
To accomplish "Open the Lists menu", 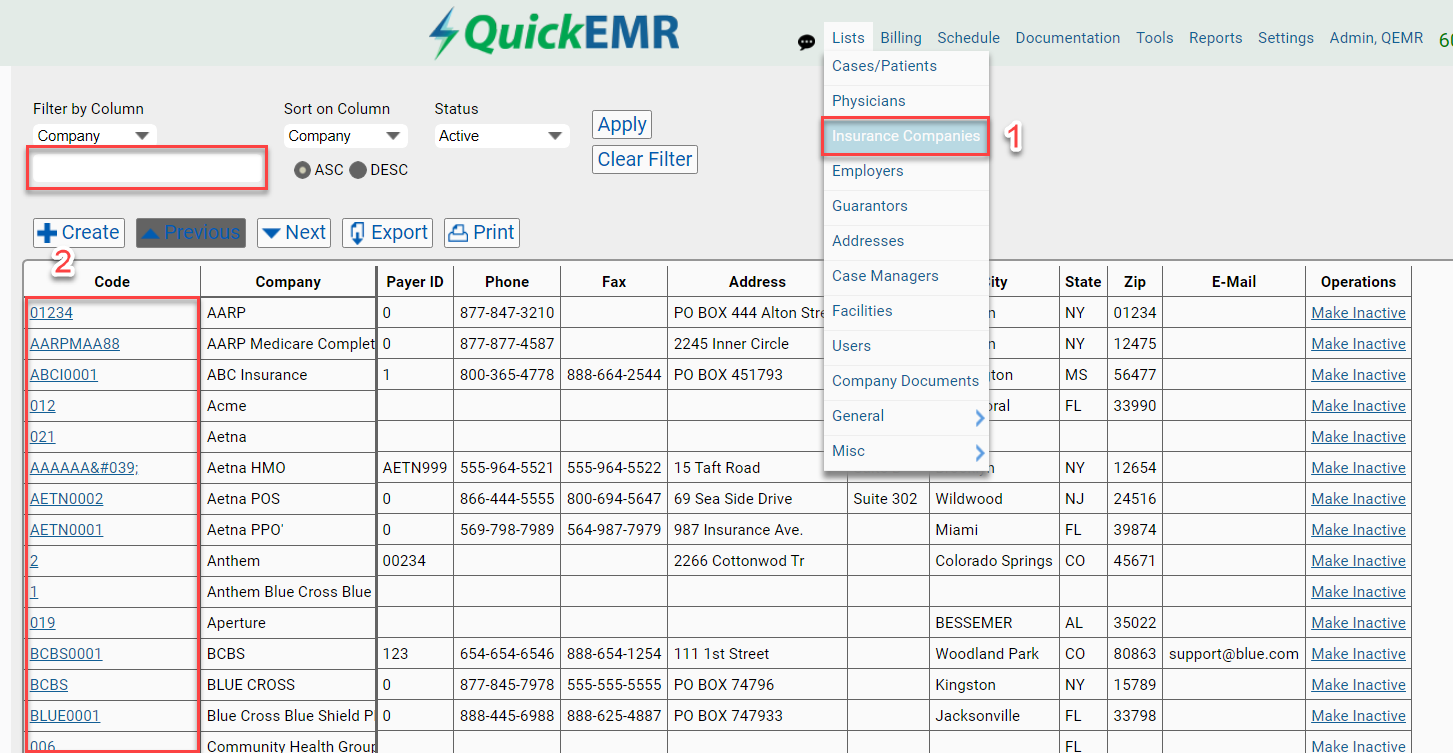I will [x=848, y=38].
